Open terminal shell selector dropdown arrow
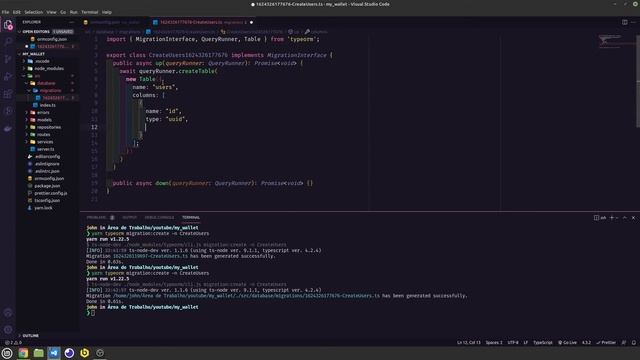 point(617,218)
